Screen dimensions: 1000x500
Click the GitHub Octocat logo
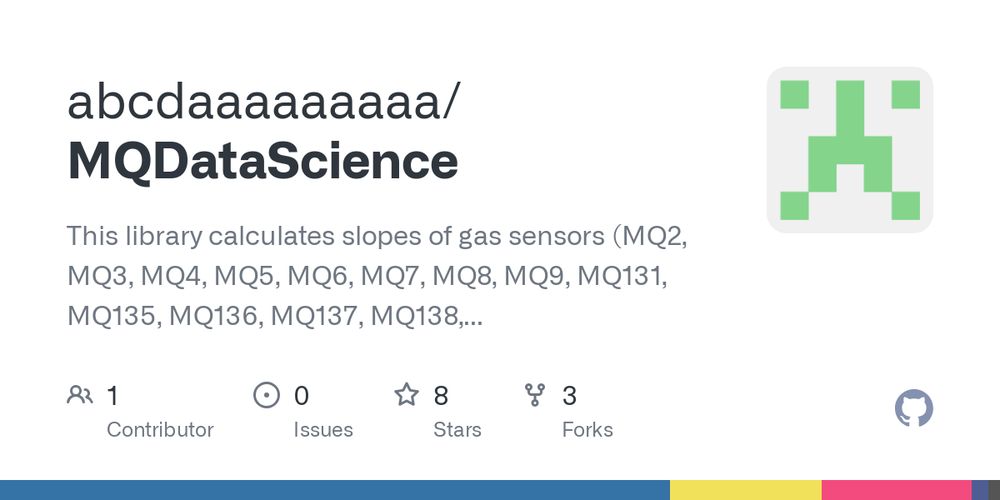tap(914, 408)
